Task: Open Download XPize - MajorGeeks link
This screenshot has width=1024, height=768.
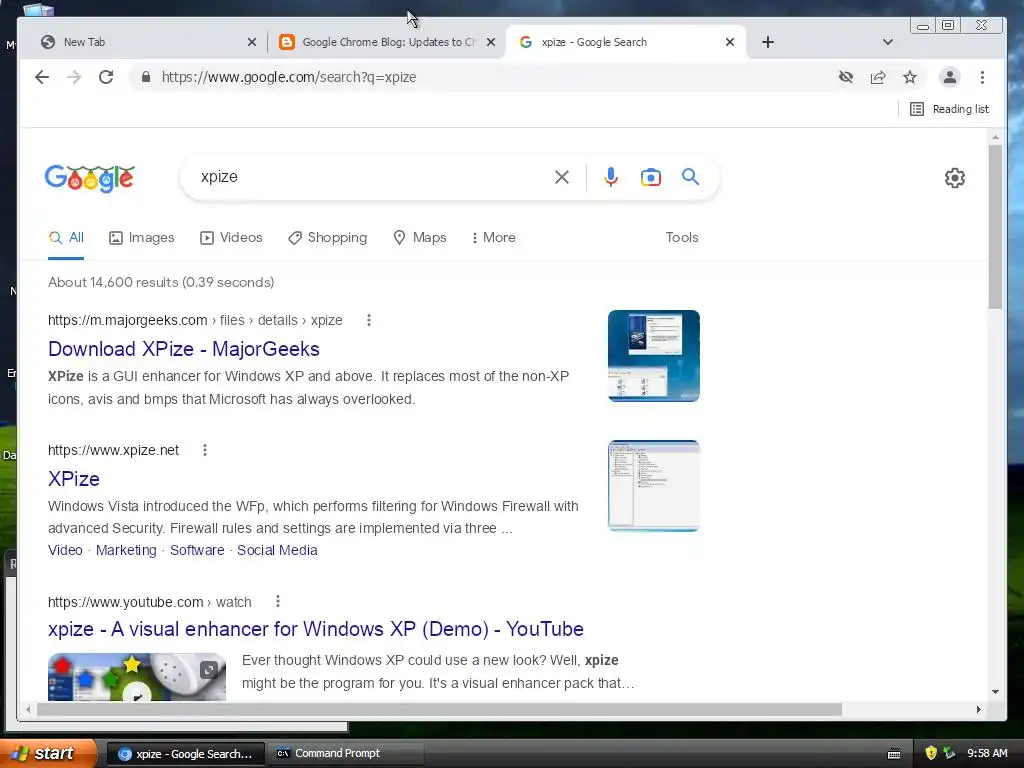Action: pos(184,349)
